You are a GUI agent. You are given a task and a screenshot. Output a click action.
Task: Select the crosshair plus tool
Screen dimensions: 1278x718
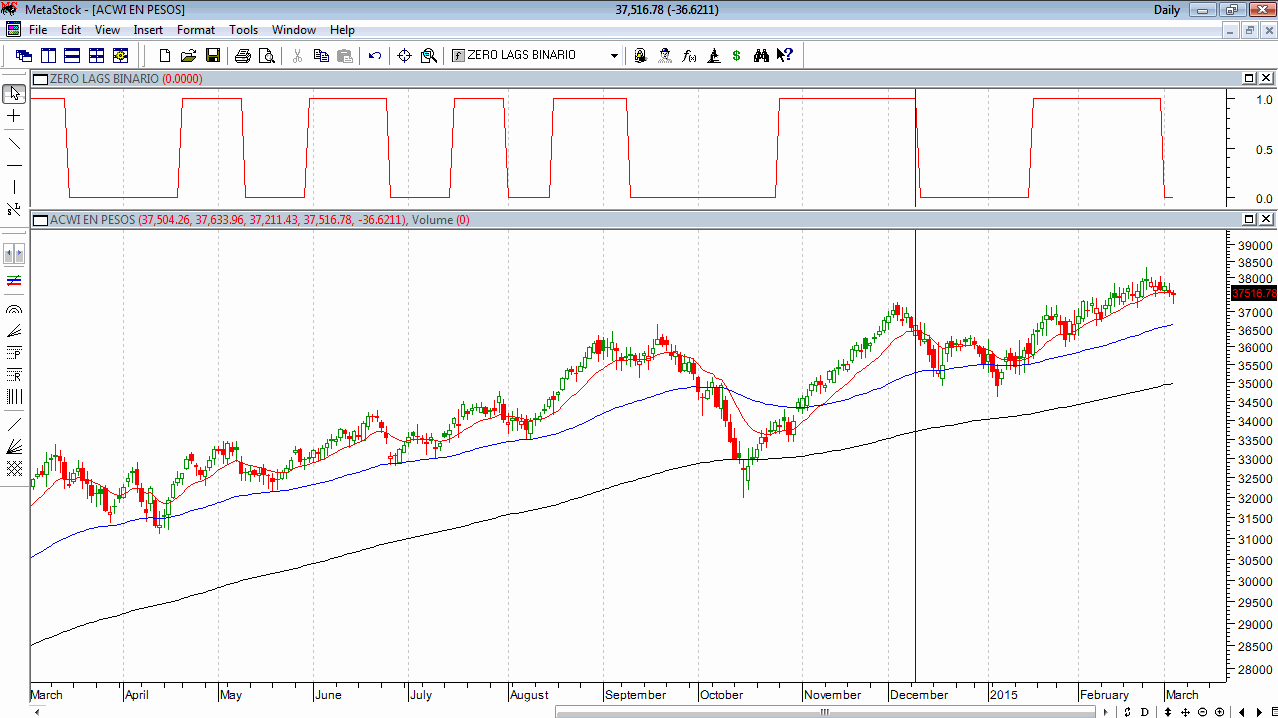coord(14,116)
